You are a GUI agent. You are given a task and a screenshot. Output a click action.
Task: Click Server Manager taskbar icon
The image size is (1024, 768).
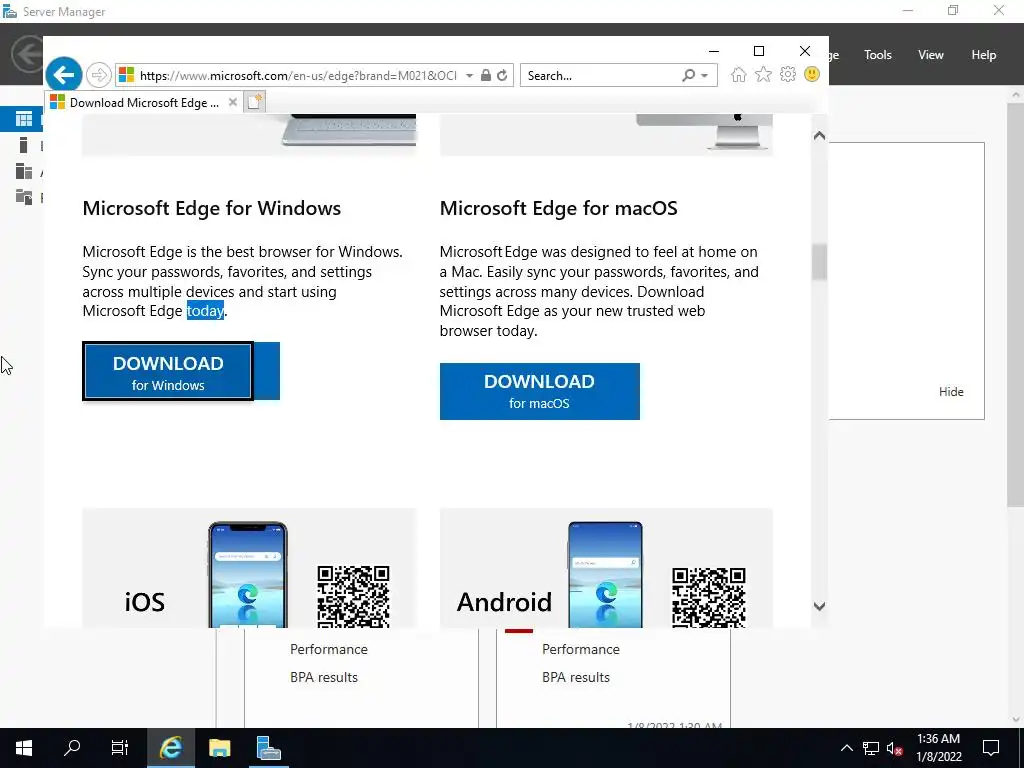(x=268, y=748)
